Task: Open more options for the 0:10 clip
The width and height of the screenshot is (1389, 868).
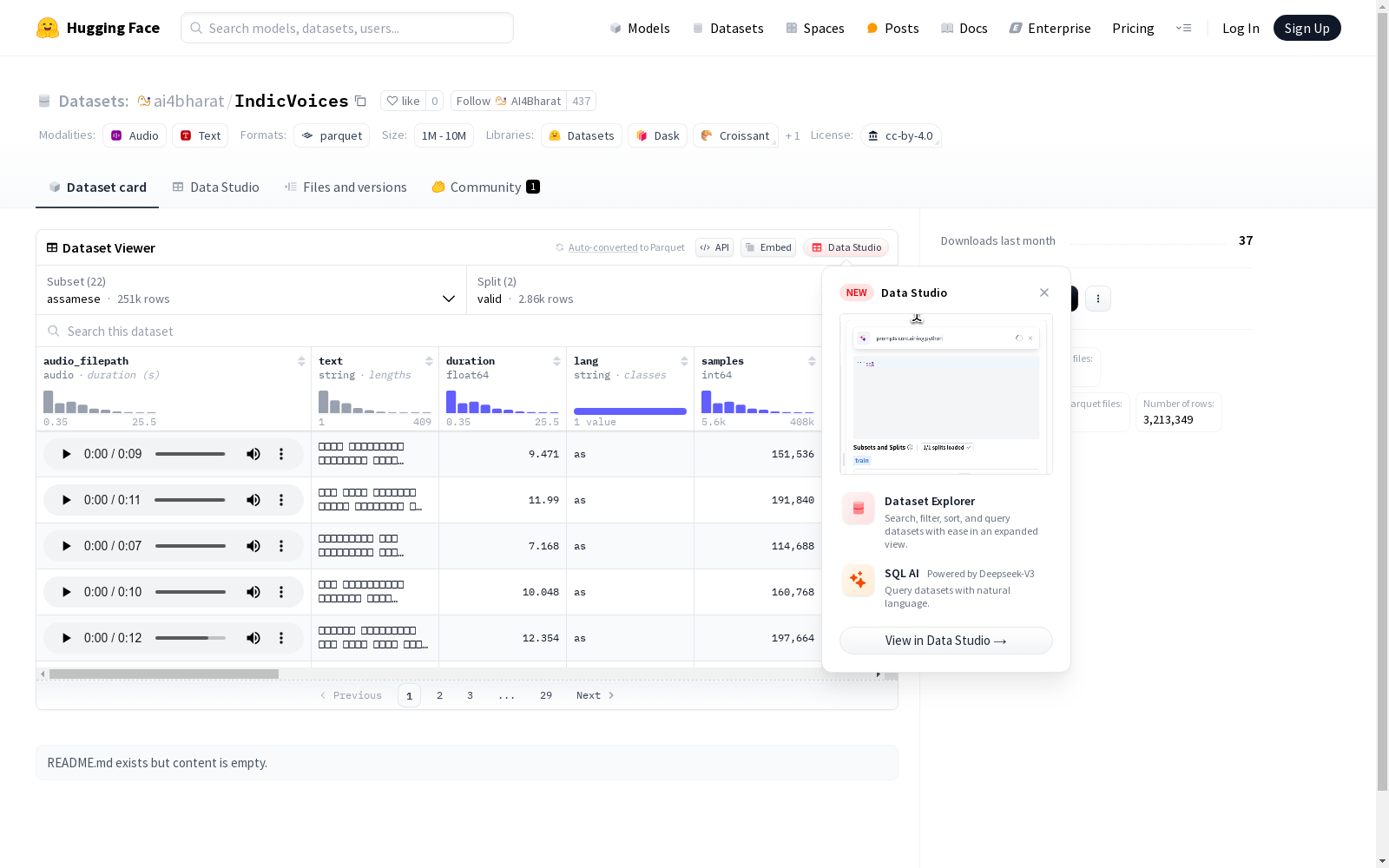Action: pos(281,592)
